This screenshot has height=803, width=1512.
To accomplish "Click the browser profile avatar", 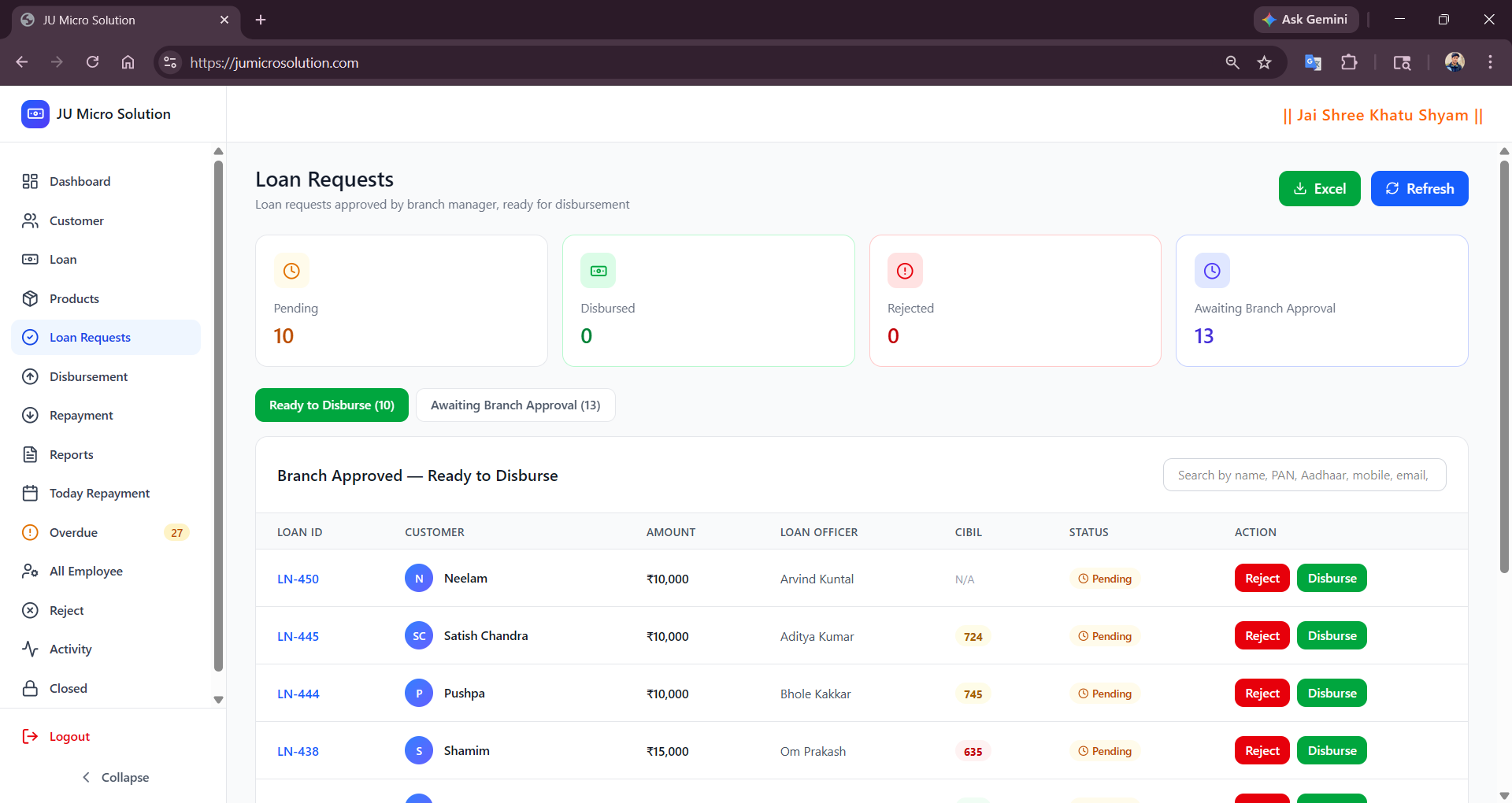I will click(1455, 62).
